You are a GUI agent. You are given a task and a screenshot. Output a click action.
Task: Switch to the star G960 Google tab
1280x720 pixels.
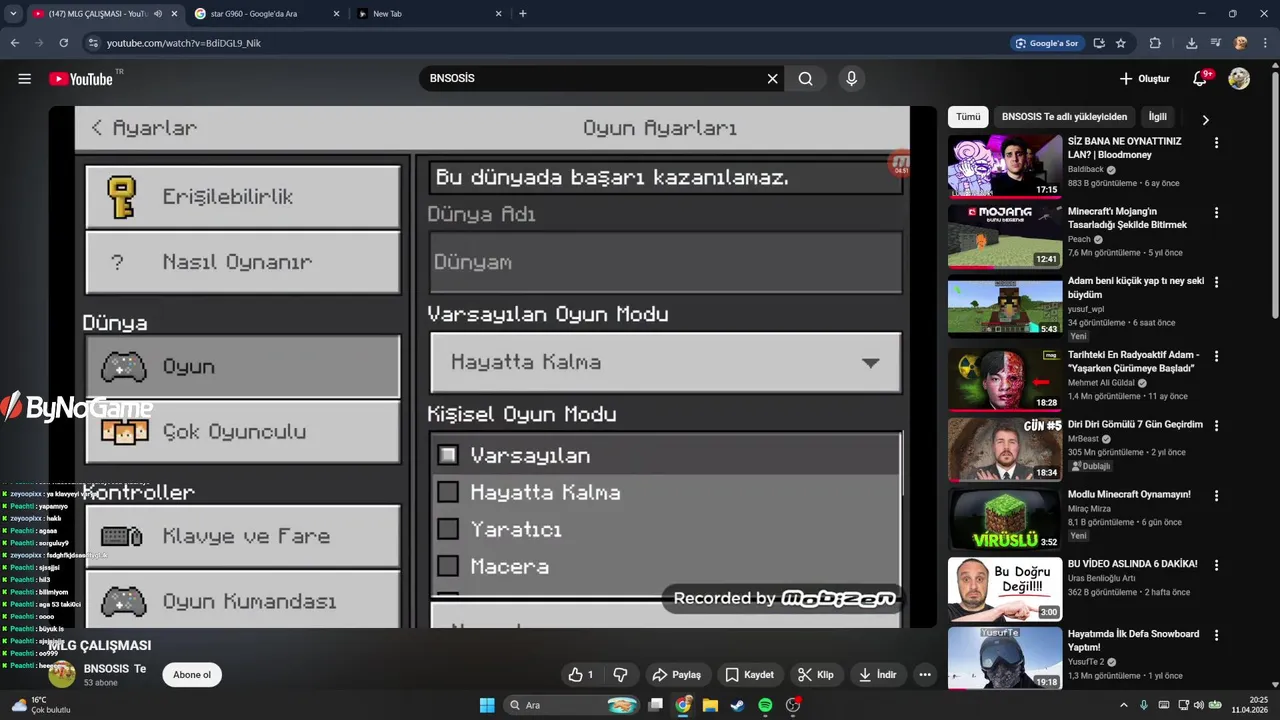(267, 14)
